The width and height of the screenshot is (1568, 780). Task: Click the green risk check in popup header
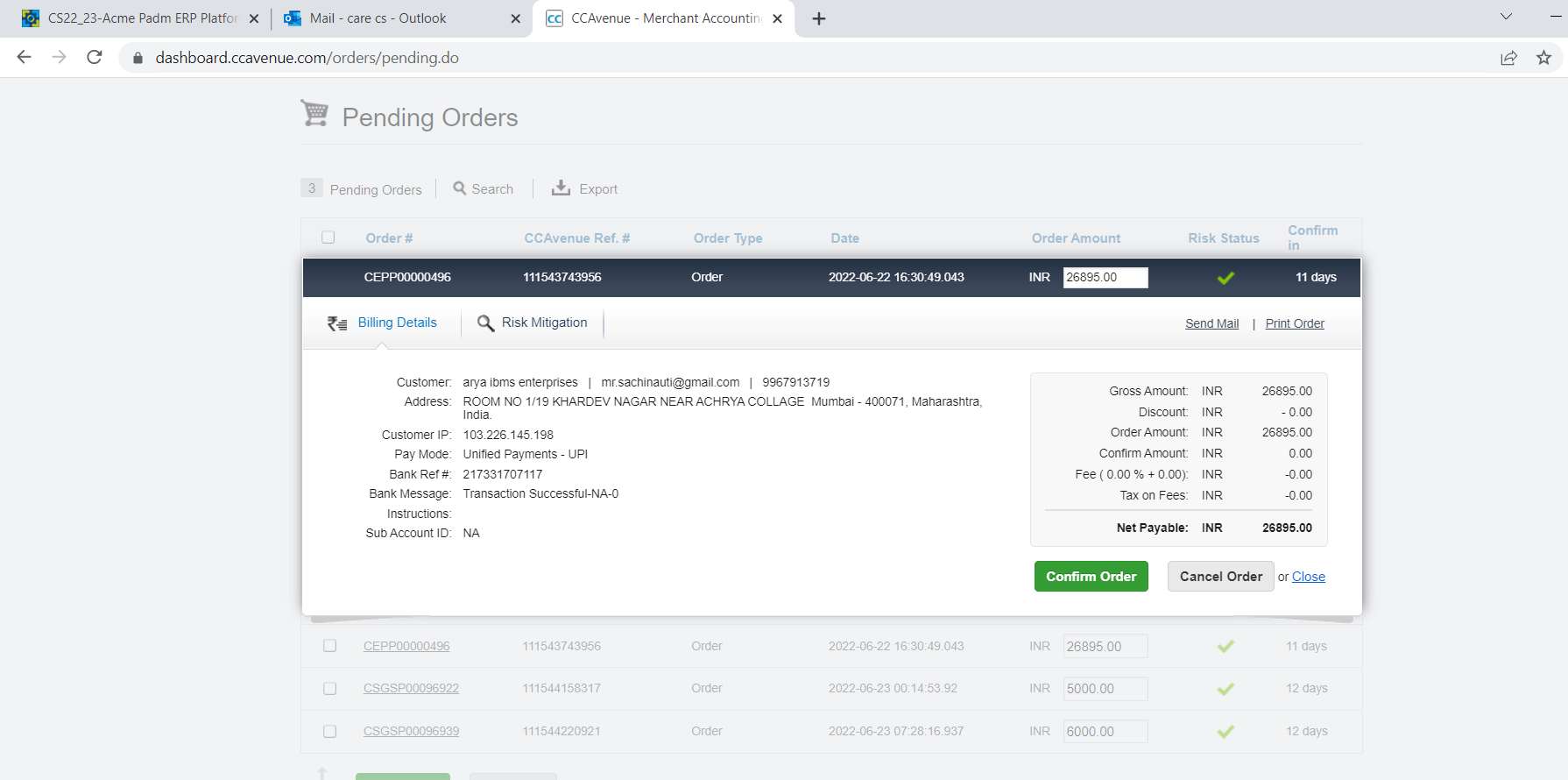1225,278
